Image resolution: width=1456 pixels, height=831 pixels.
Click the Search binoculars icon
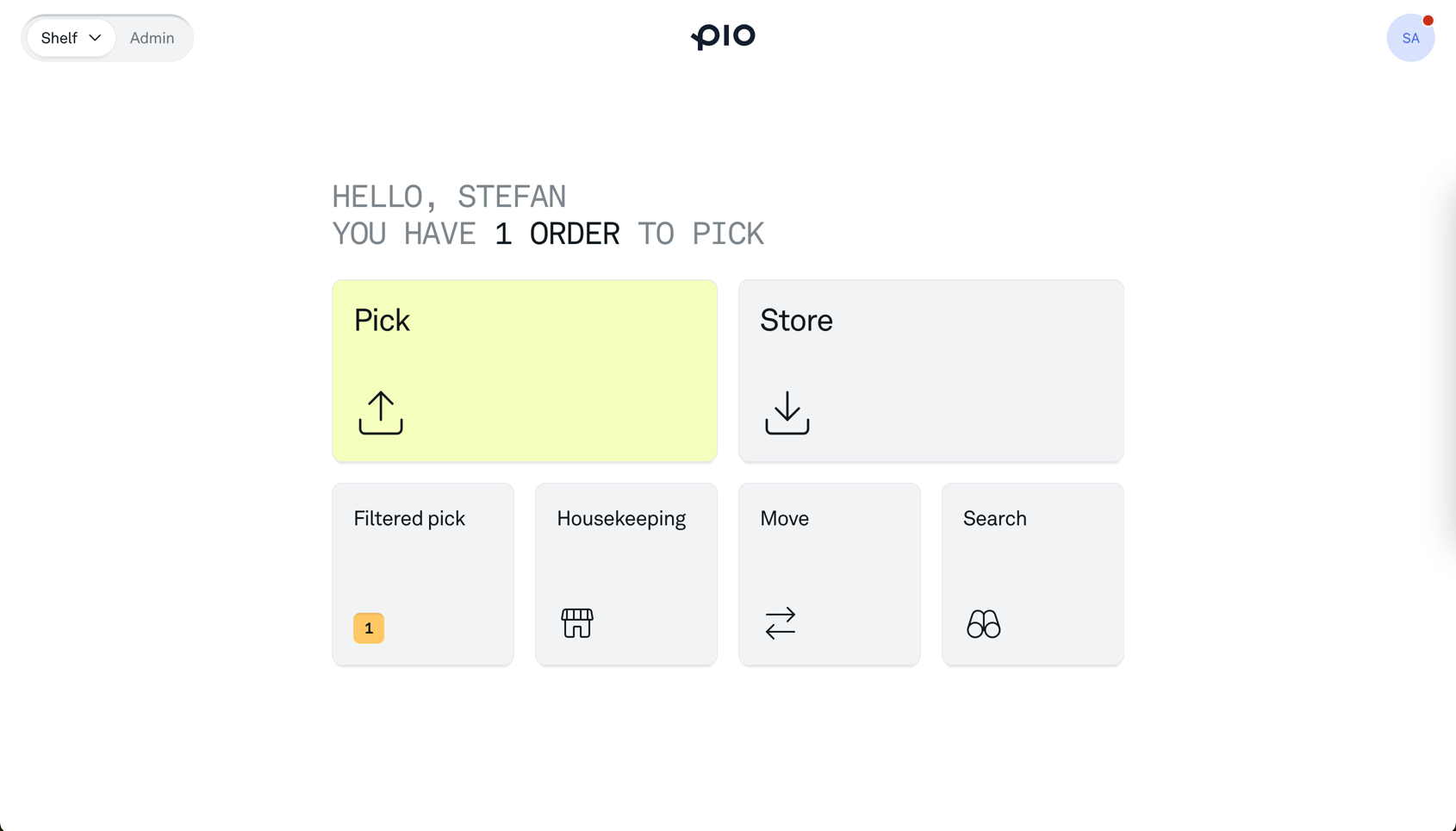[x=983, y=623]
